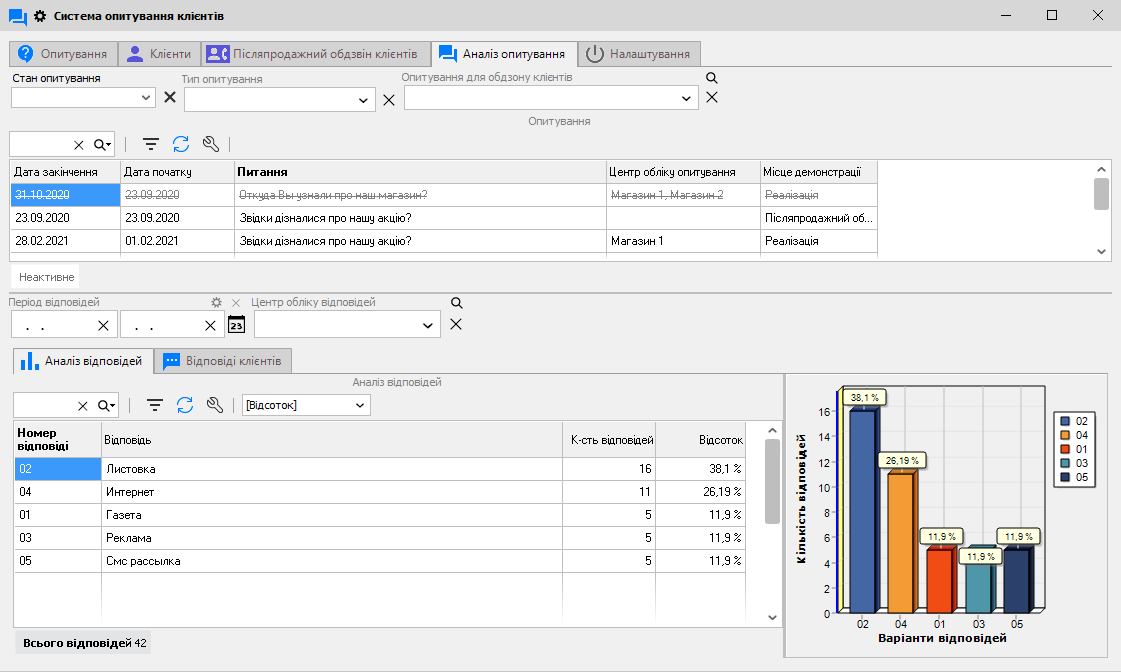Open the gear settings next to Період відповідей
Viewport: 1121px width, 672px height.
(216, 302)
